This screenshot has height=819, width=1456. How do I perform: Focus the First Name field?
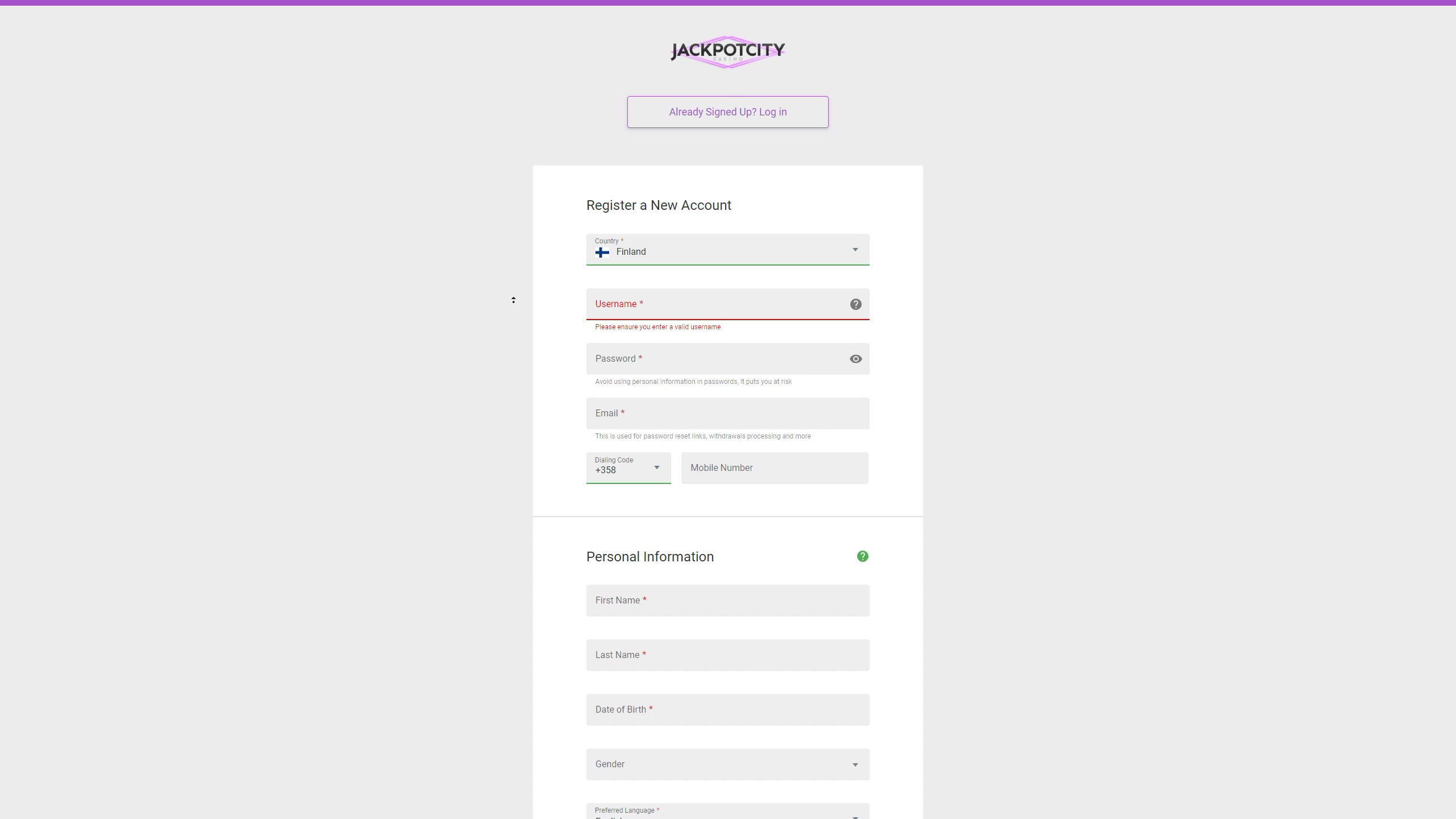click(727, 601)
